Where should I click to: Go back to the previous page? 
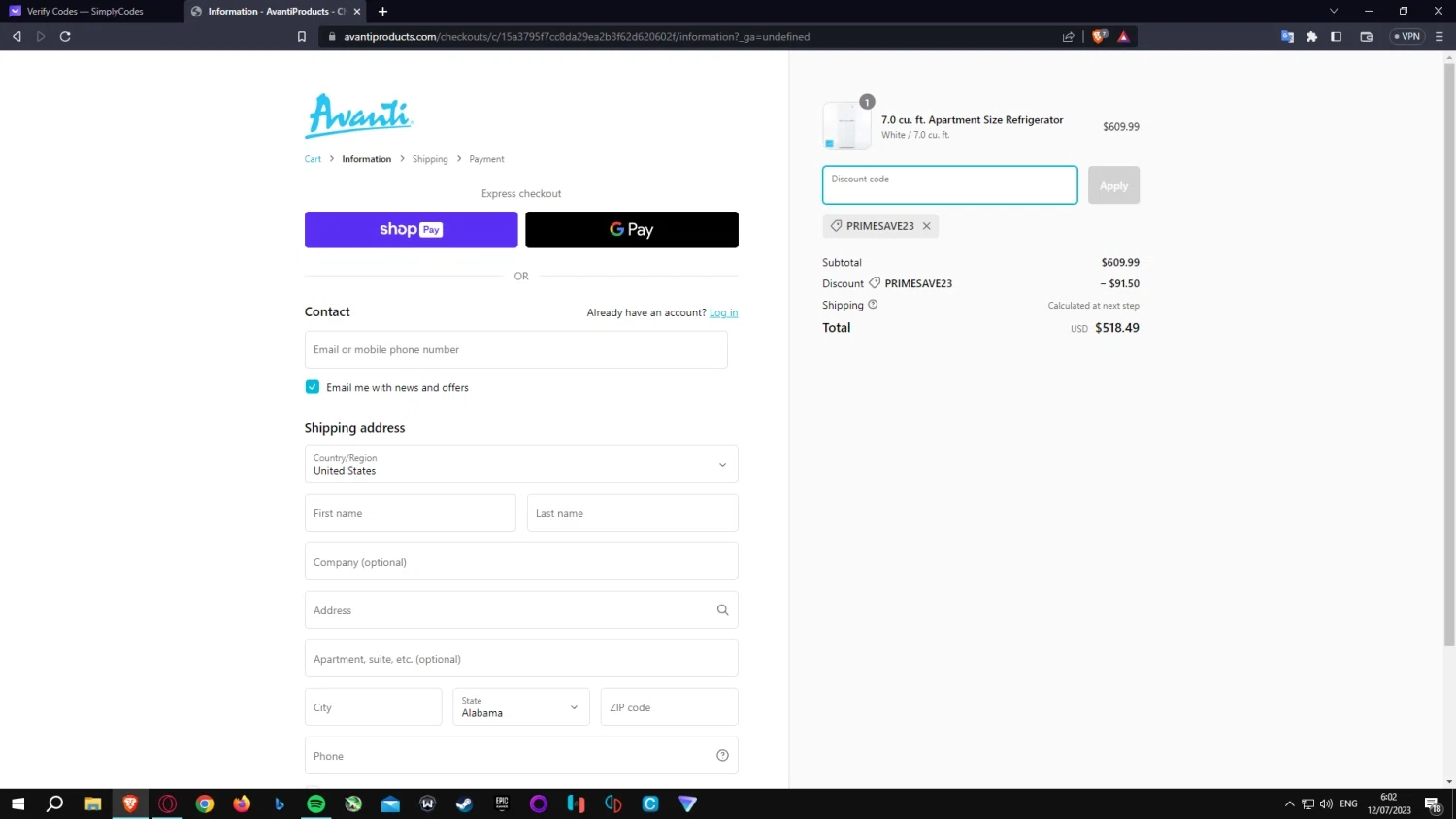17,37
